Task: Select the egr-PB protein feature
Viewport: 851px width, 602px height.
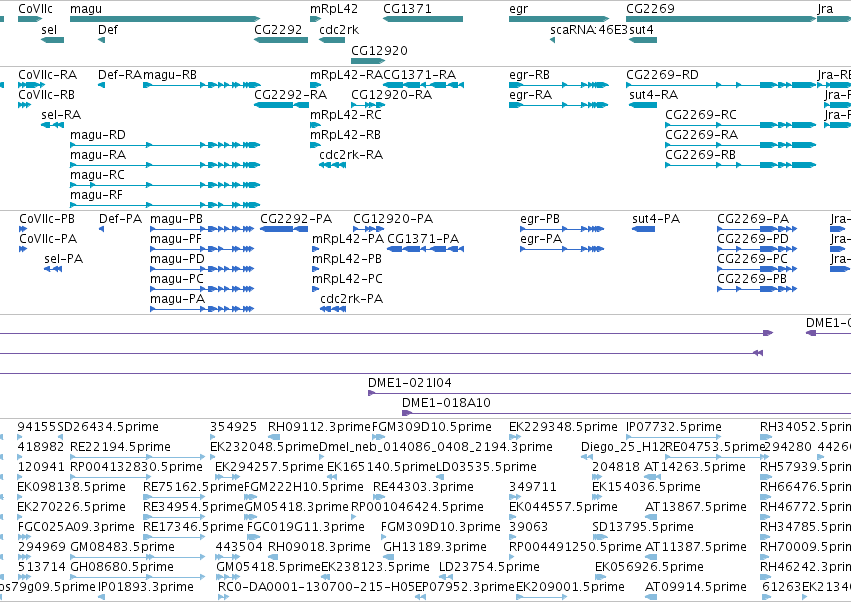Action: click(562, 229)
